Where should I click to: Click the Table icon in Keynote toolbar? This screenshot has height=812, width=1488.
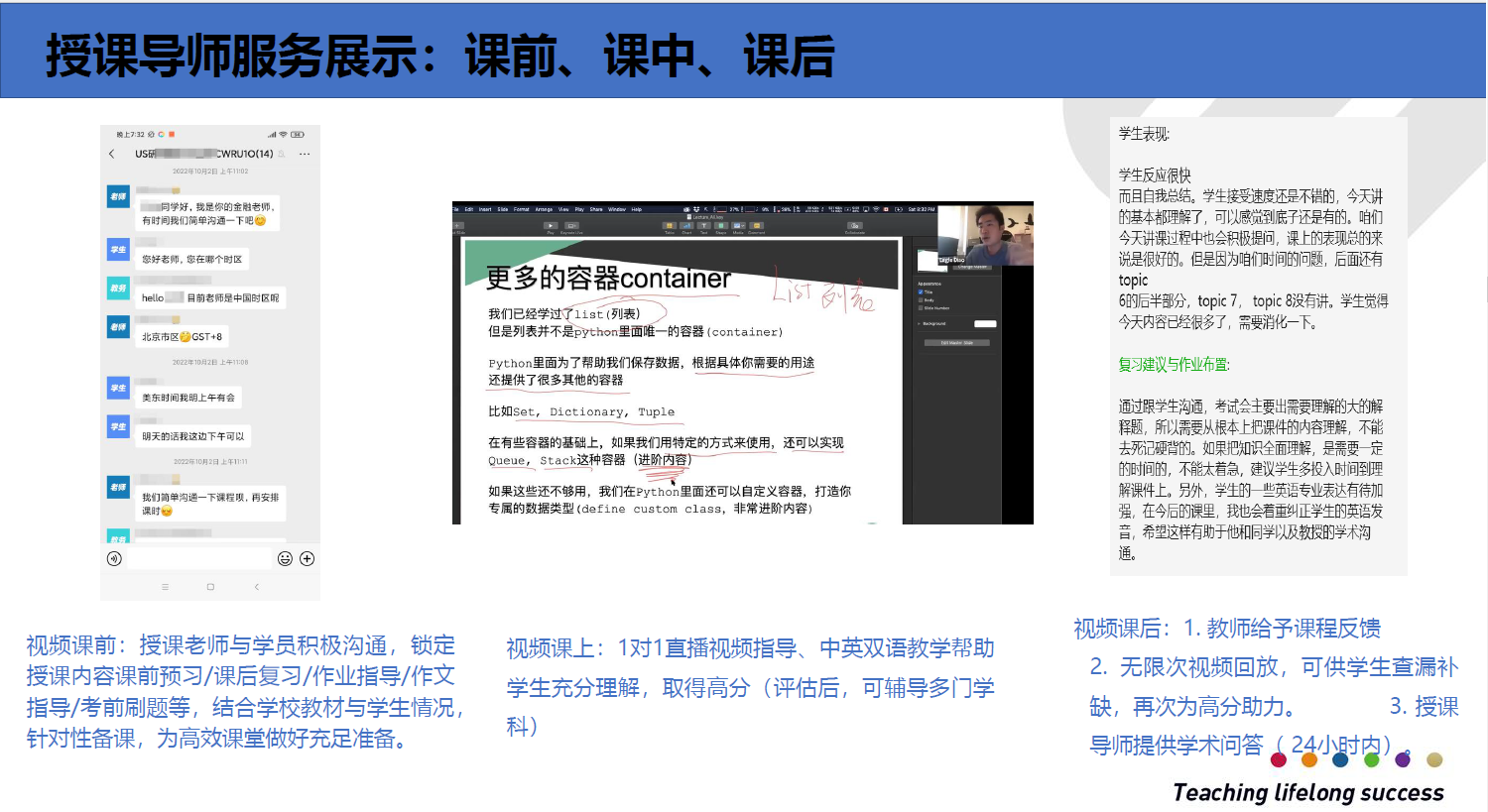point(670,226)
